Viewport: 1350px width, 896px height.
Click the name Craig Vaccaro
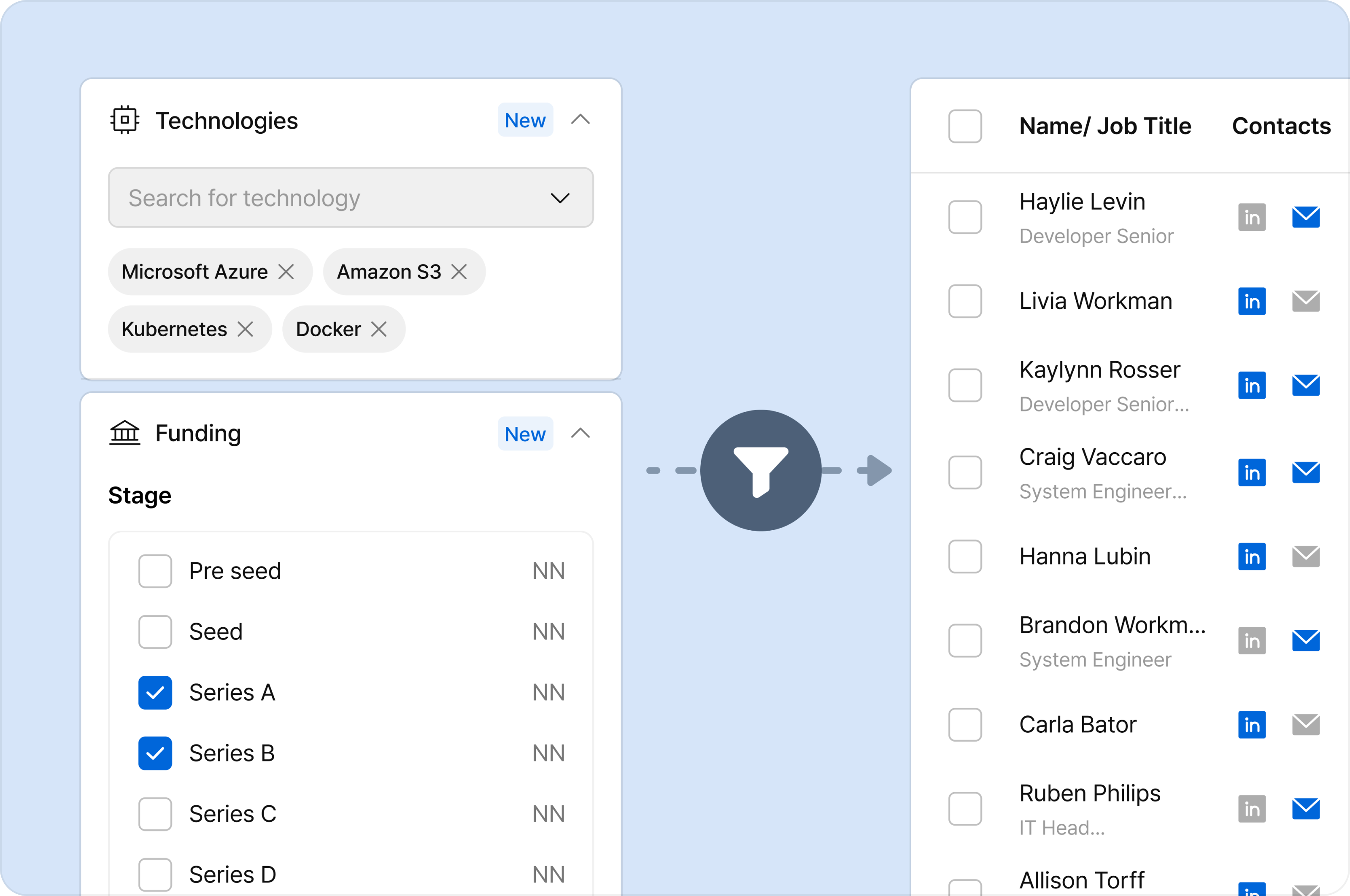coord(1092,457)
